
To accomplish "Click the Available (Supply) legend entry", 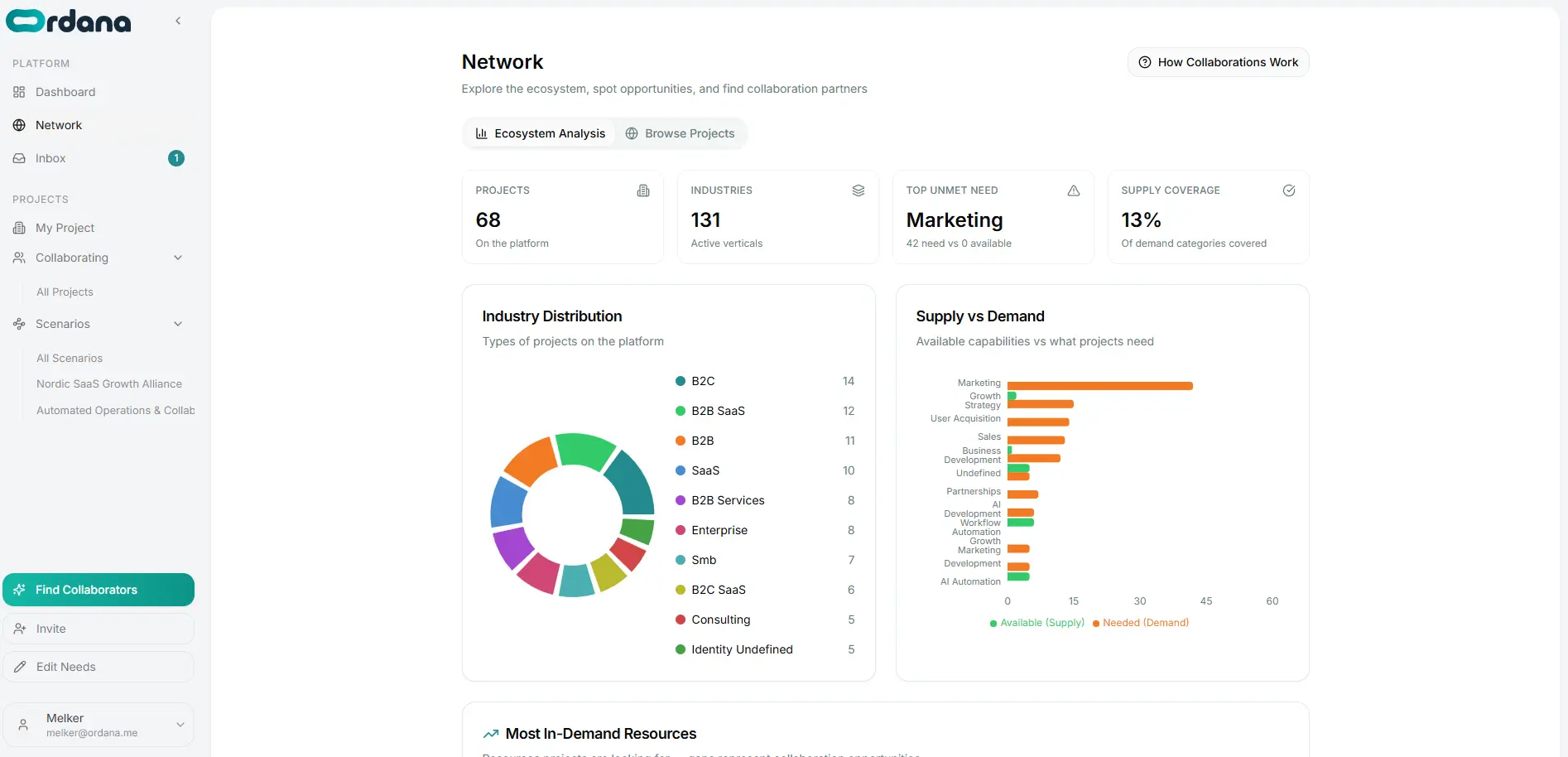I will (x=1037, y=623).
